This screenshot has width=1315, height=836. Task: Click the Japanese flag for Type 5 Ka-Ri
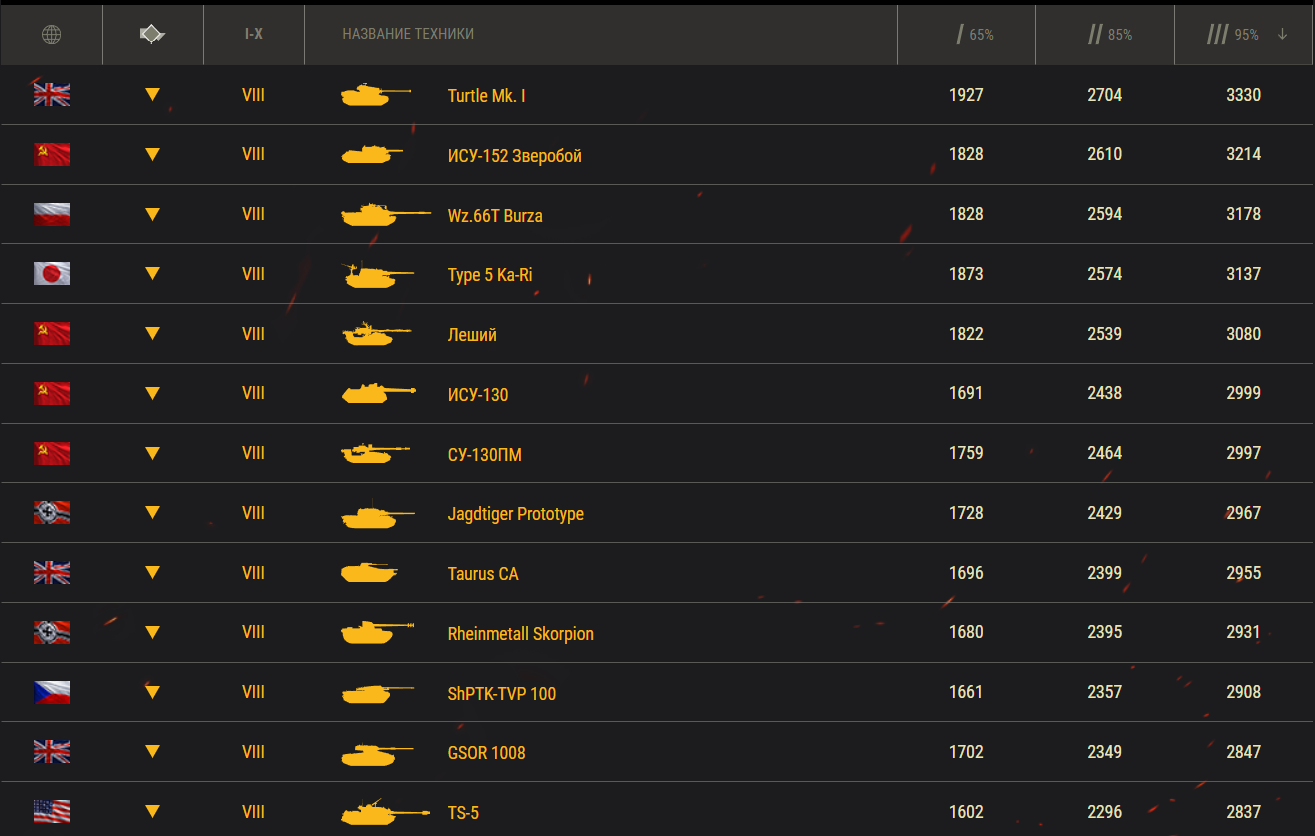pos(52,273)
